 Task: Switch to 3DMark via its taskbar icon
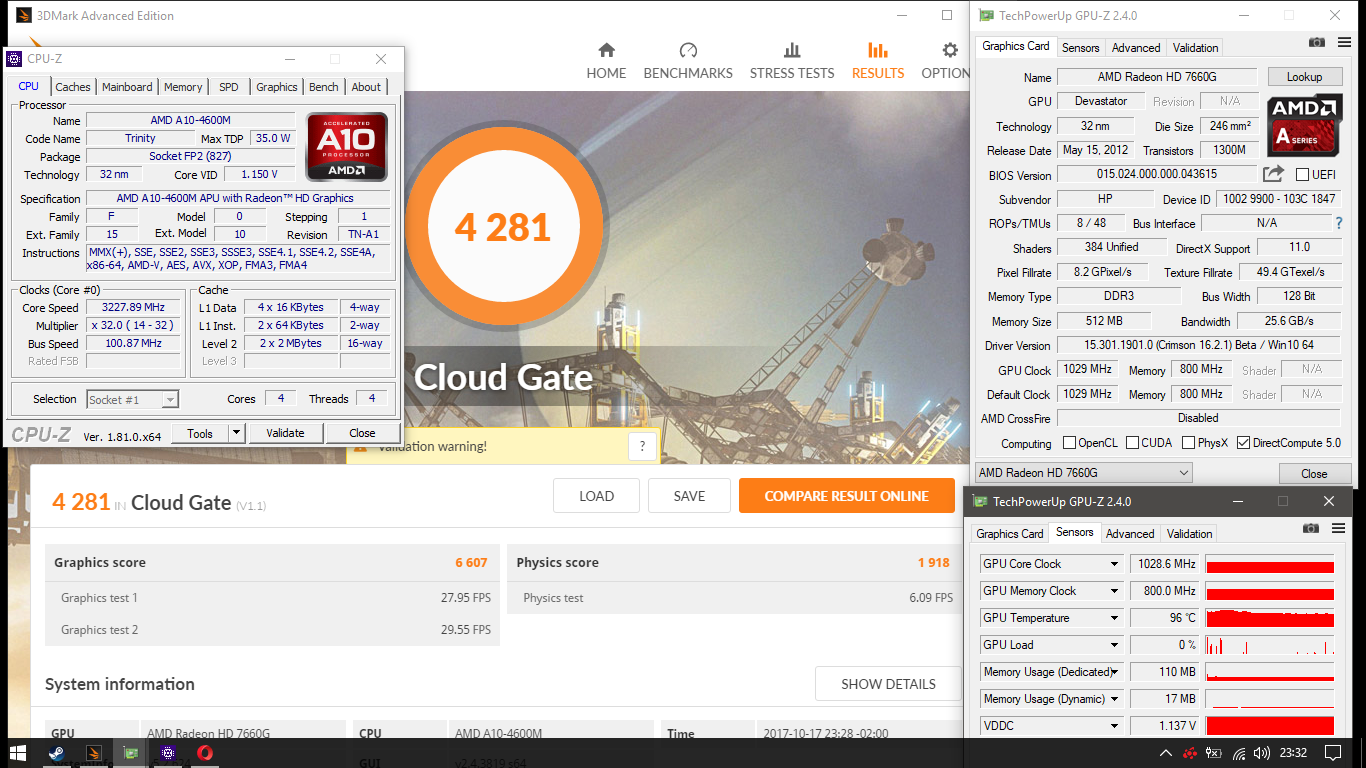click(94, 753)
